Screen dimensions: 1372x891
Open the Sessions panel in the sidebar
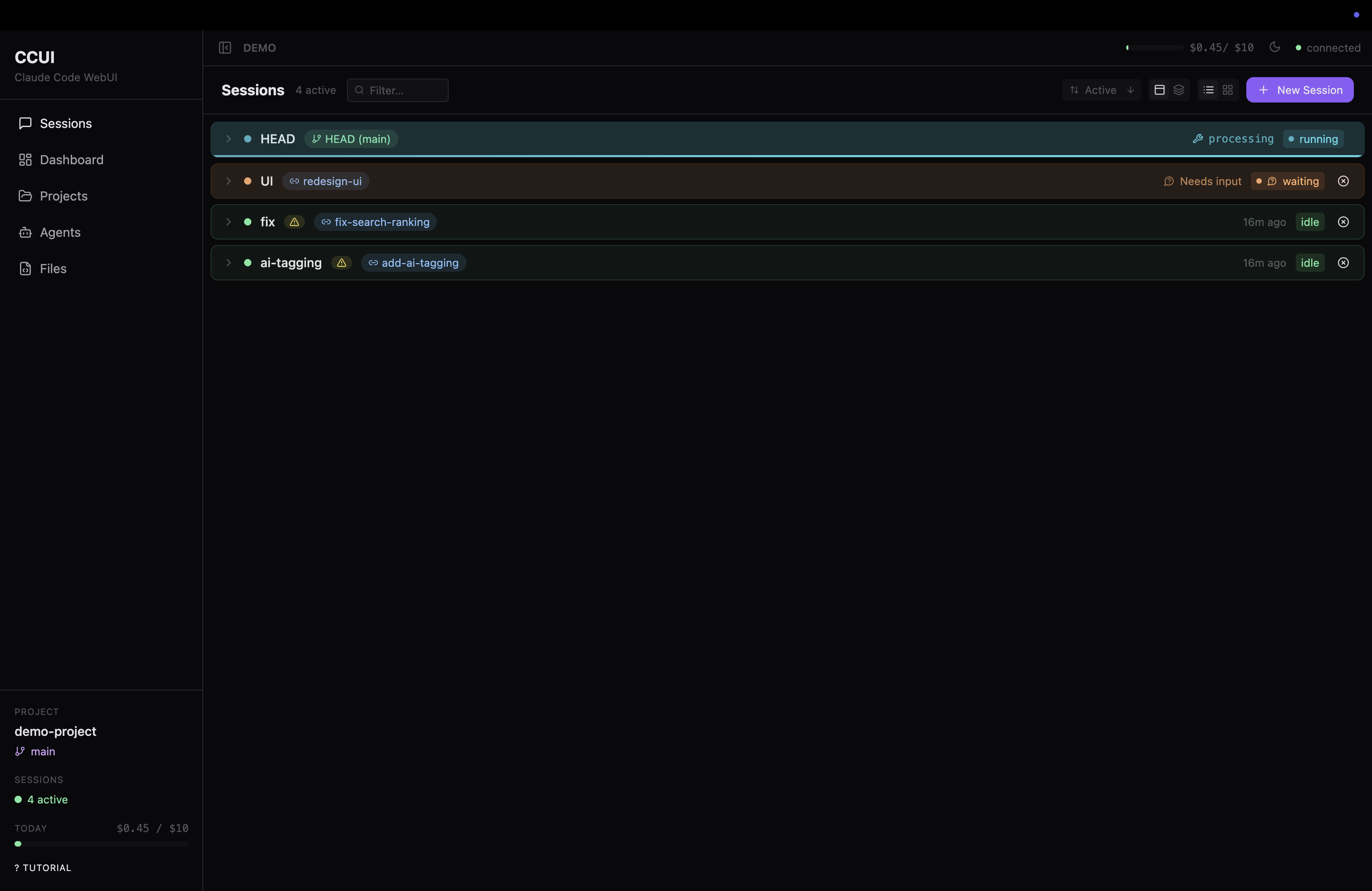pos(66,123)
